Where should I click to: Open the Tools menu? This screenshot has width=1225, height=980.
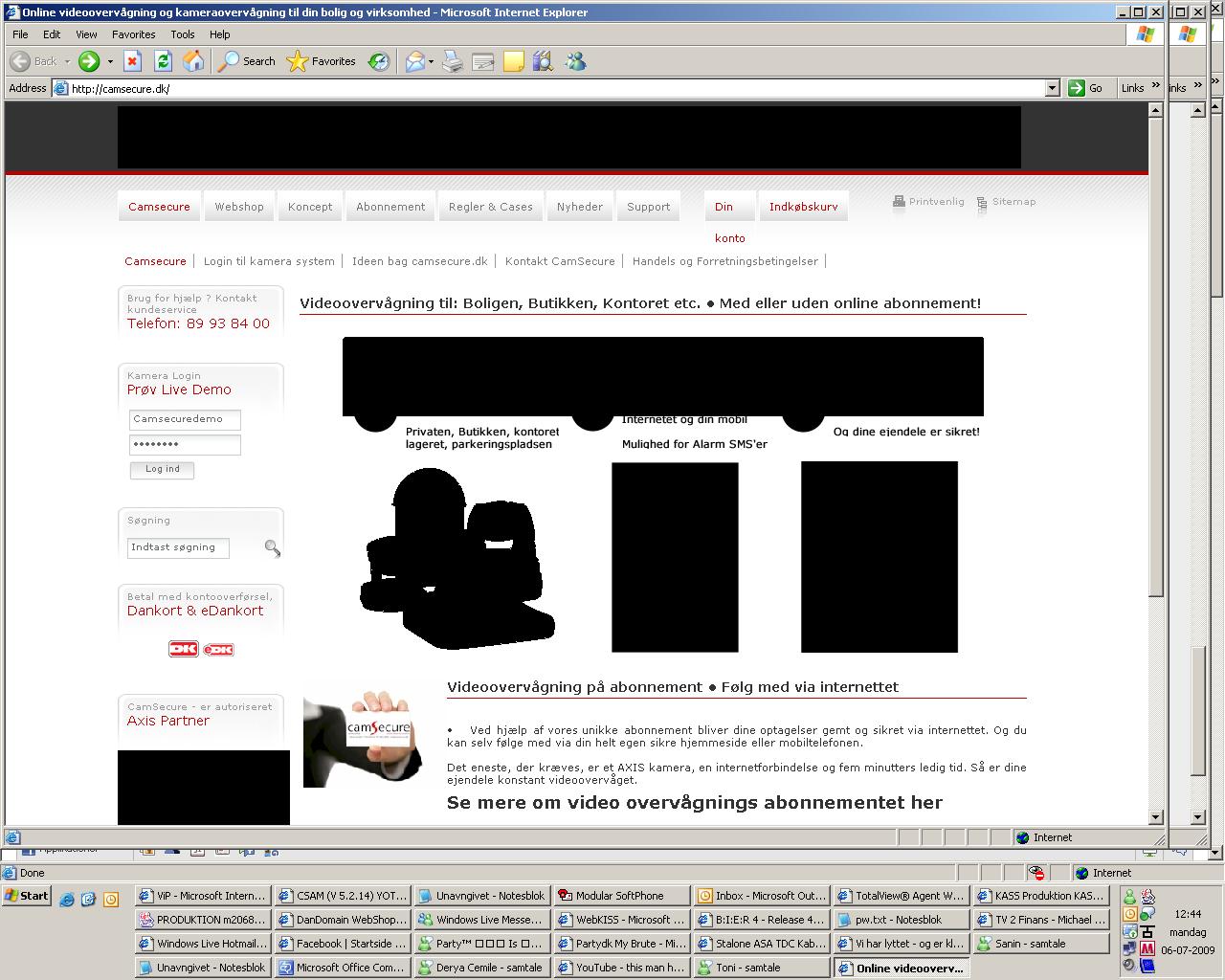[182, 34]
